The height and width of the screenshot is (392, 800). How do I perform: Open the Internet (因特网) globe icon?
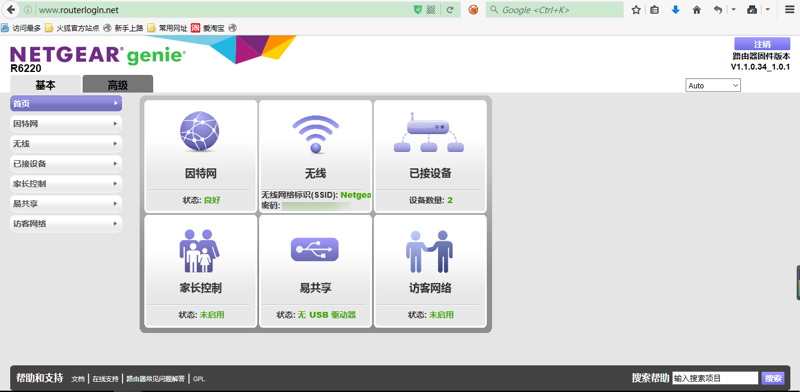pos(199,131)
